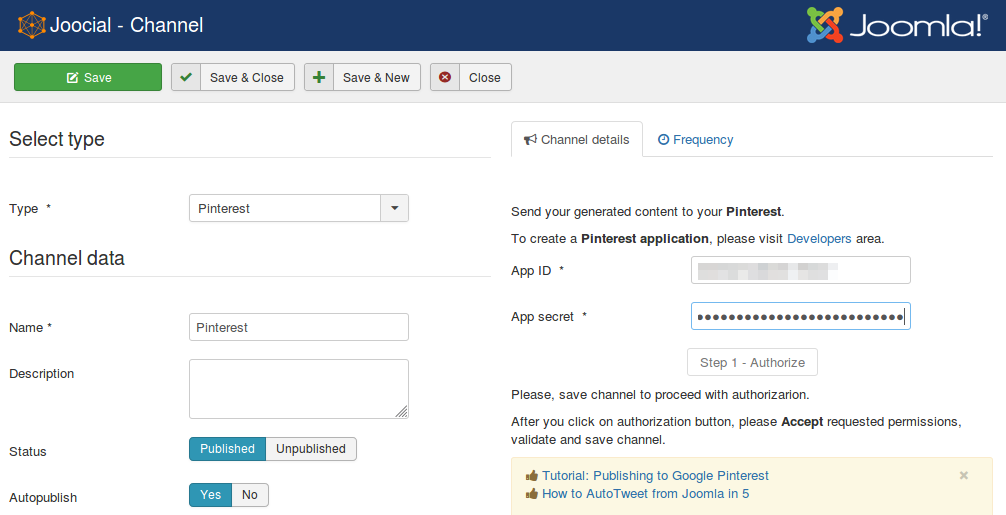The image size is (1006, 515).
Task: Click the Status label
Action: point(28,452)
